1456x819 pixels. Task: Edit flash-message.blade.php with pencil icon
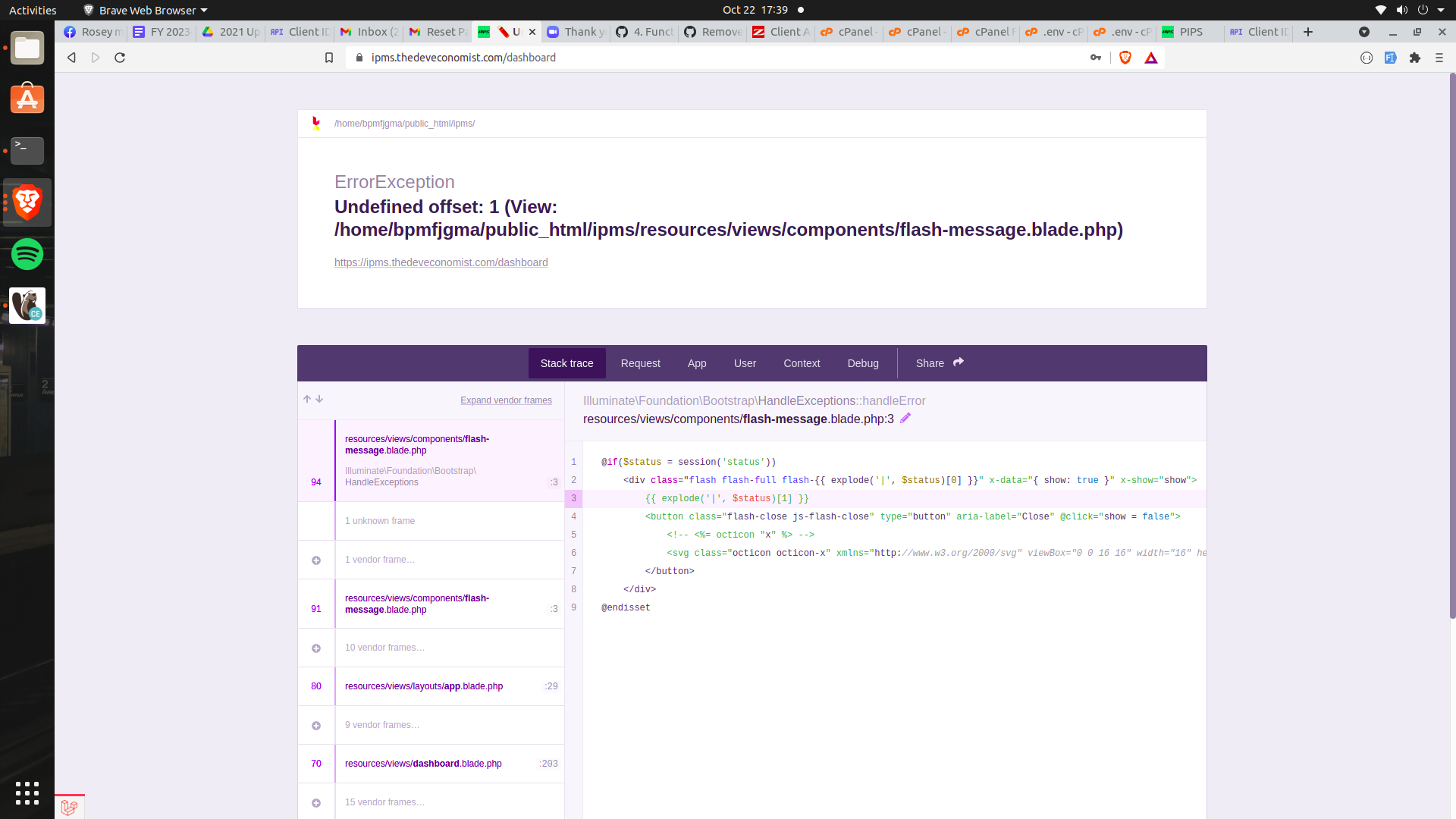905,418
